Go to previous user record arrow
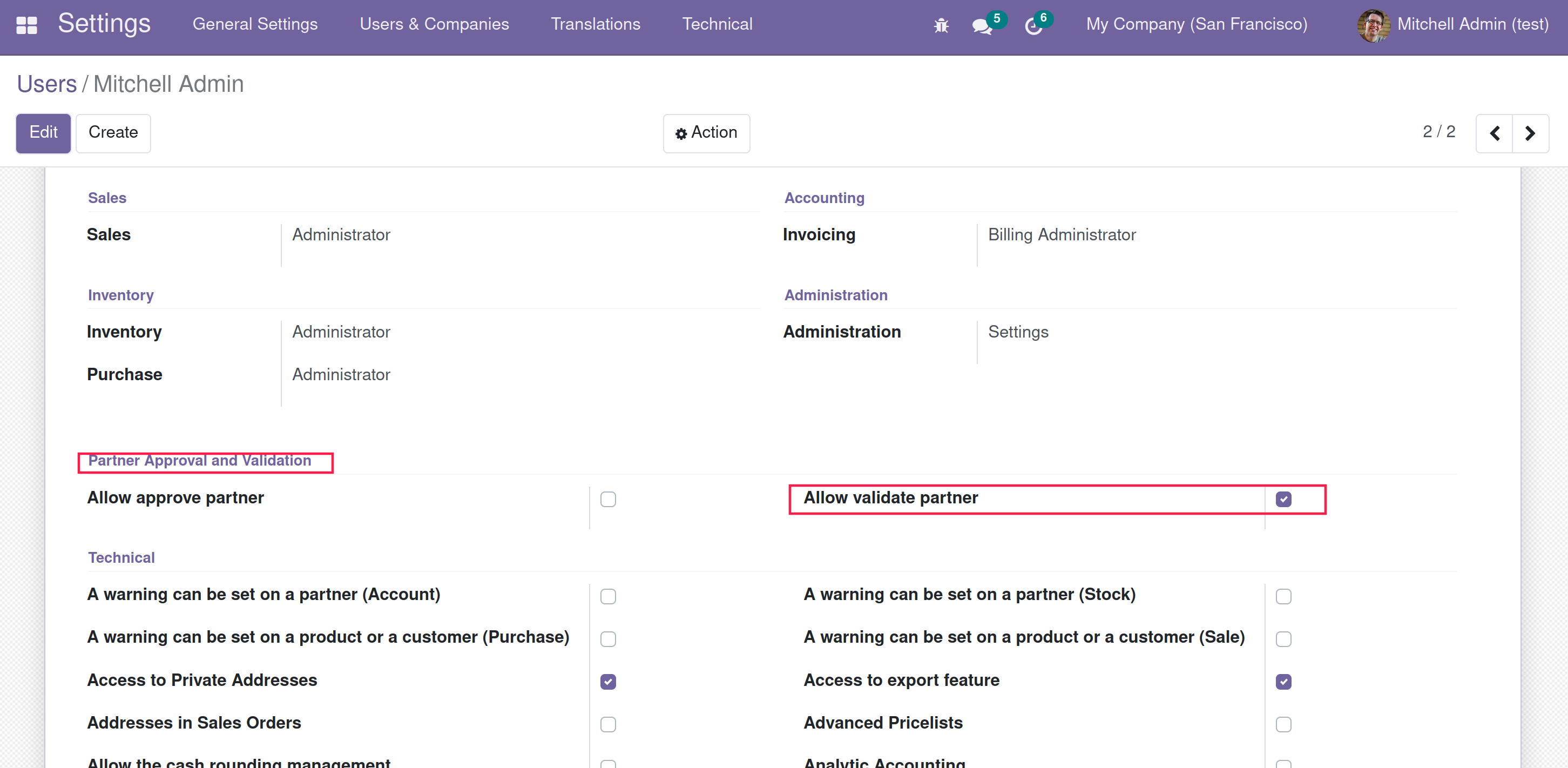The height and width of the screenshot is (768, 1568). 1495,133
